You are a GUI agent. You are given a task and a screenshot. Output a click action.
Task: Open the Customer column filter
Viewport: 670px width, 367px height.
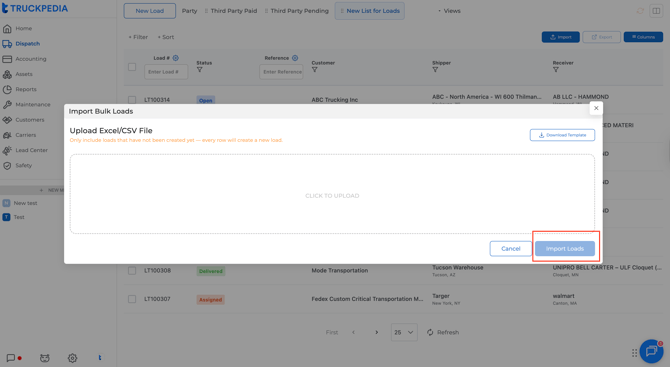314,70
